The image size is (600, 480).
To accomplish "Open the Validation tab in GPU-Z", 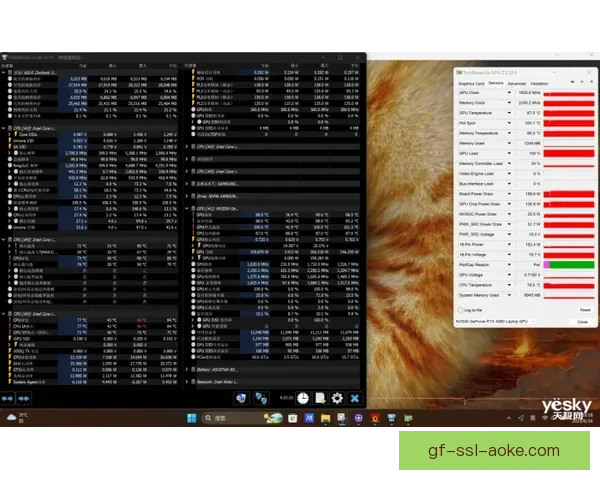I will pos(539,83).
